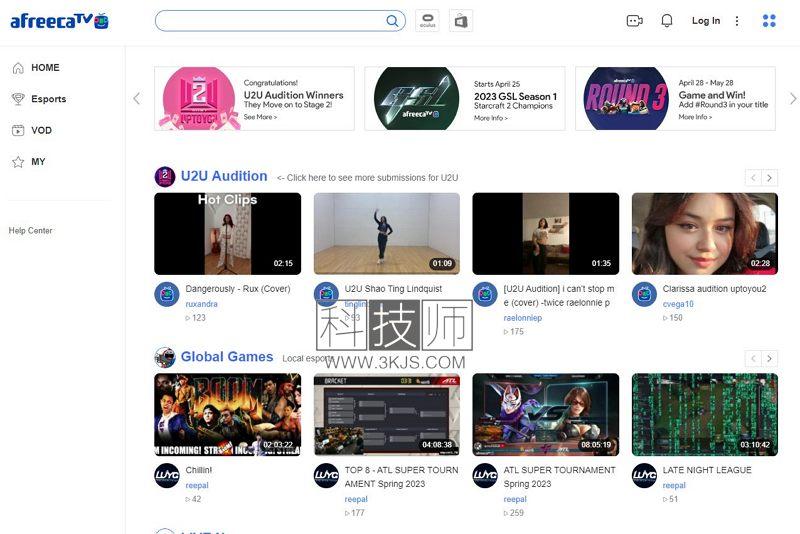The height and width of the screenshot is (534, 800).
Task: Open reepal avatar beside ATL SUPER TOURNAMENT Spring 2023
Action: [x=485, y=475]
